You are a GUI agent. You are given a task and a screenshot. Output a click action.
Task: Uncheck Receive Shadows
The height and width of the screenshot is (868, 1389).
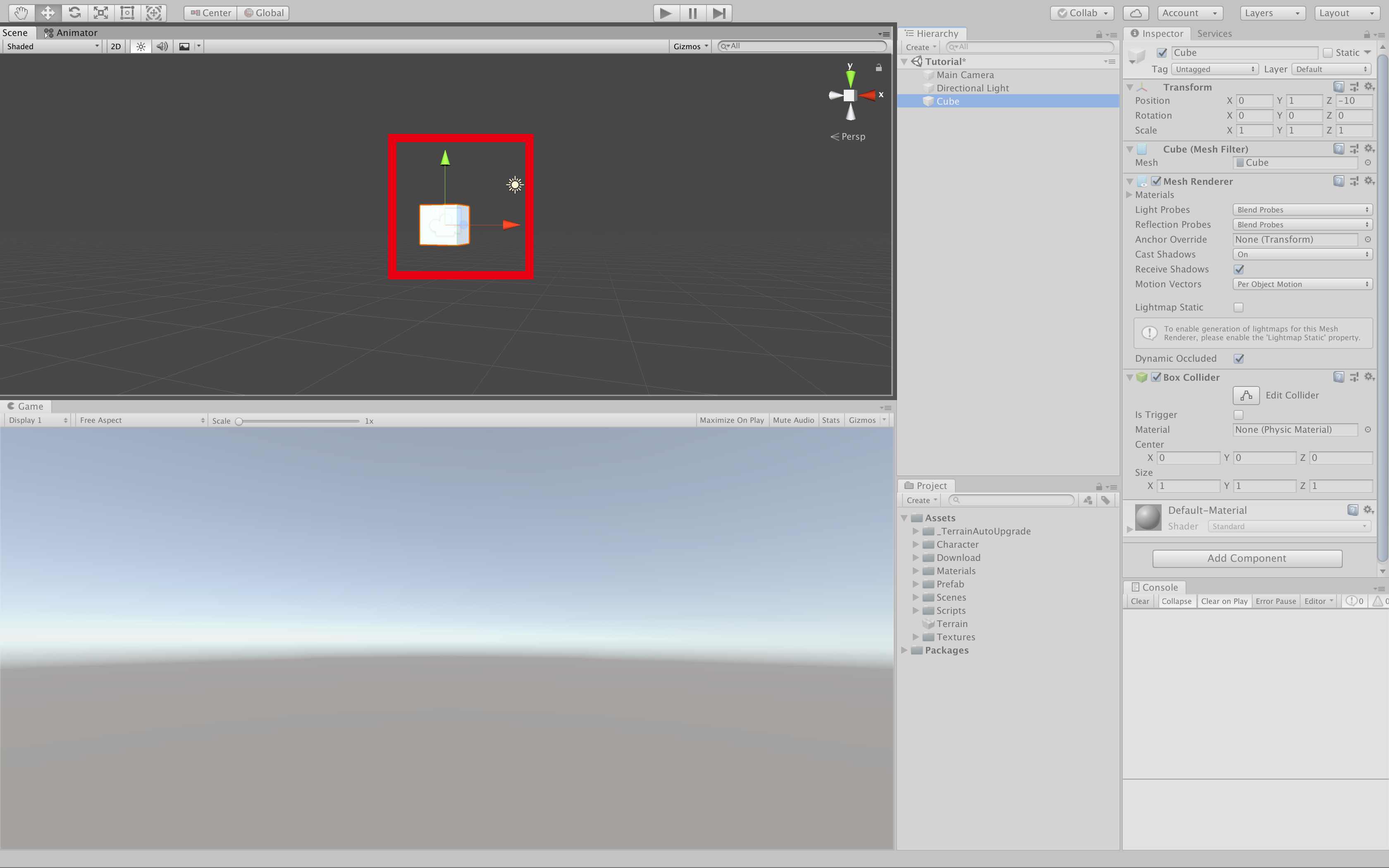(1239, 269)
